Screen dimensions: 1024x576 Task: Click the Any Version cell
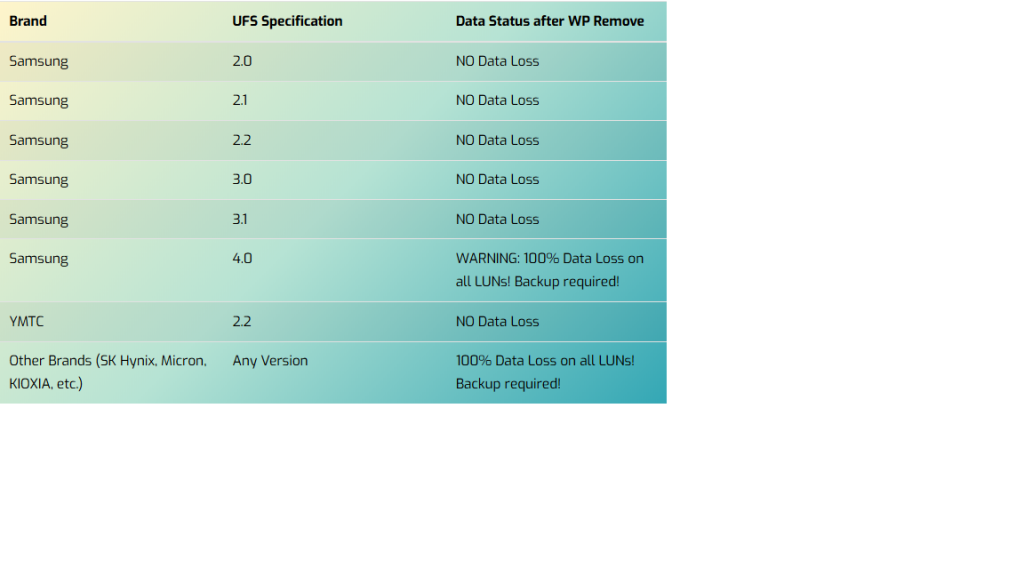pyautogui.click(x=270, y=360)
